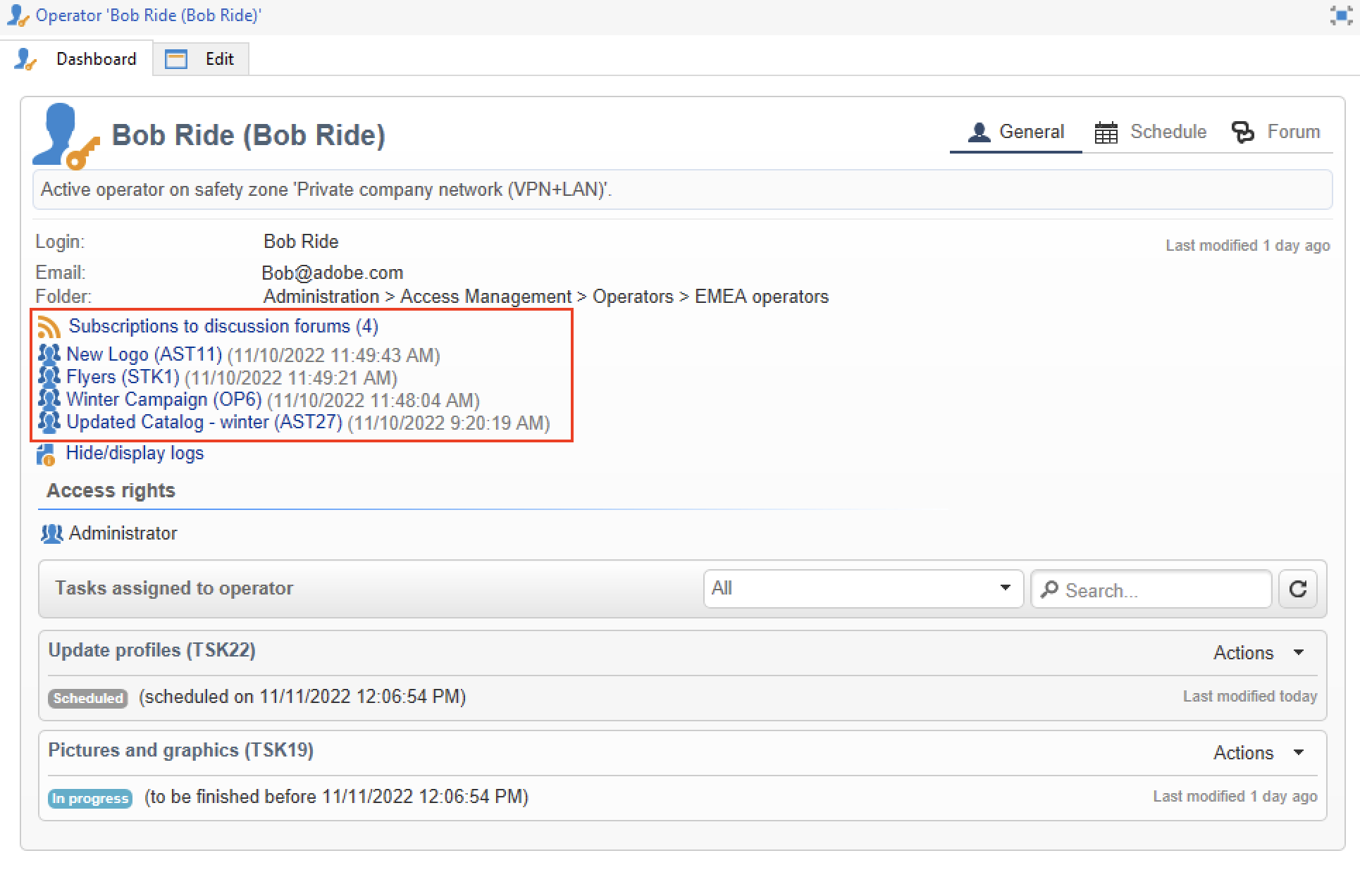Viewport: 1360px width, 896px height.
Task: Switch to the Edit tab
Action: pyautogui.click(x=202, y=59)
